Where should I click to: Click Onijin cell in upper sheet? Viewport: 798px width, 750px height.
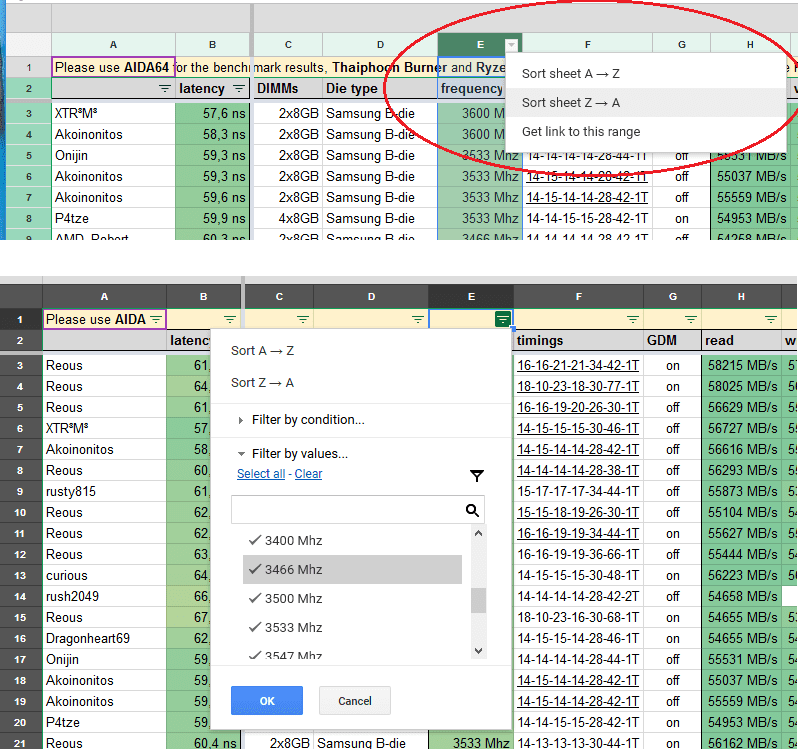click(x=113, y=155)
